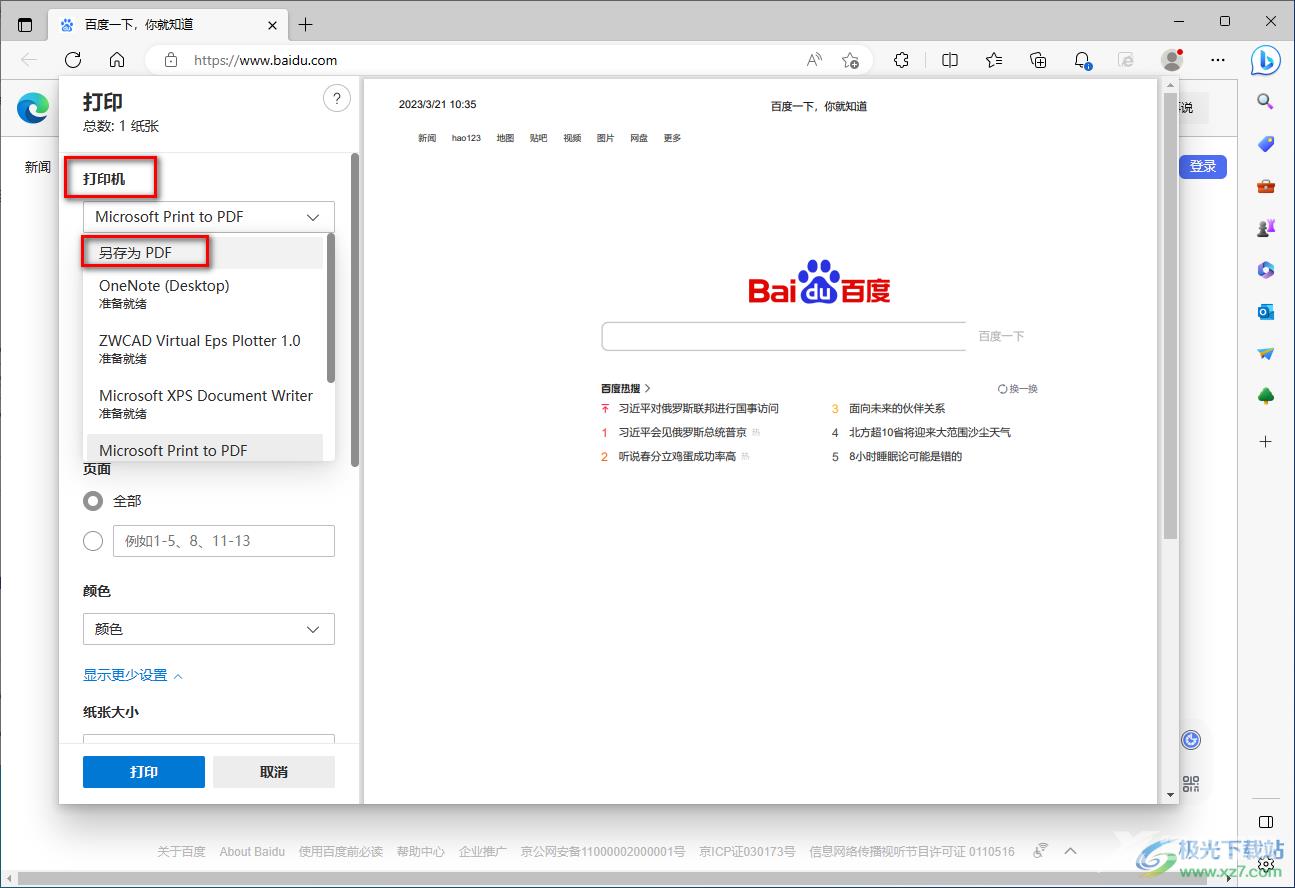Expand the Microsoft Print to PDF printer dropdown
This screenshot has width=1295, height=888.
pyautogui.click(x=209, y=217)
